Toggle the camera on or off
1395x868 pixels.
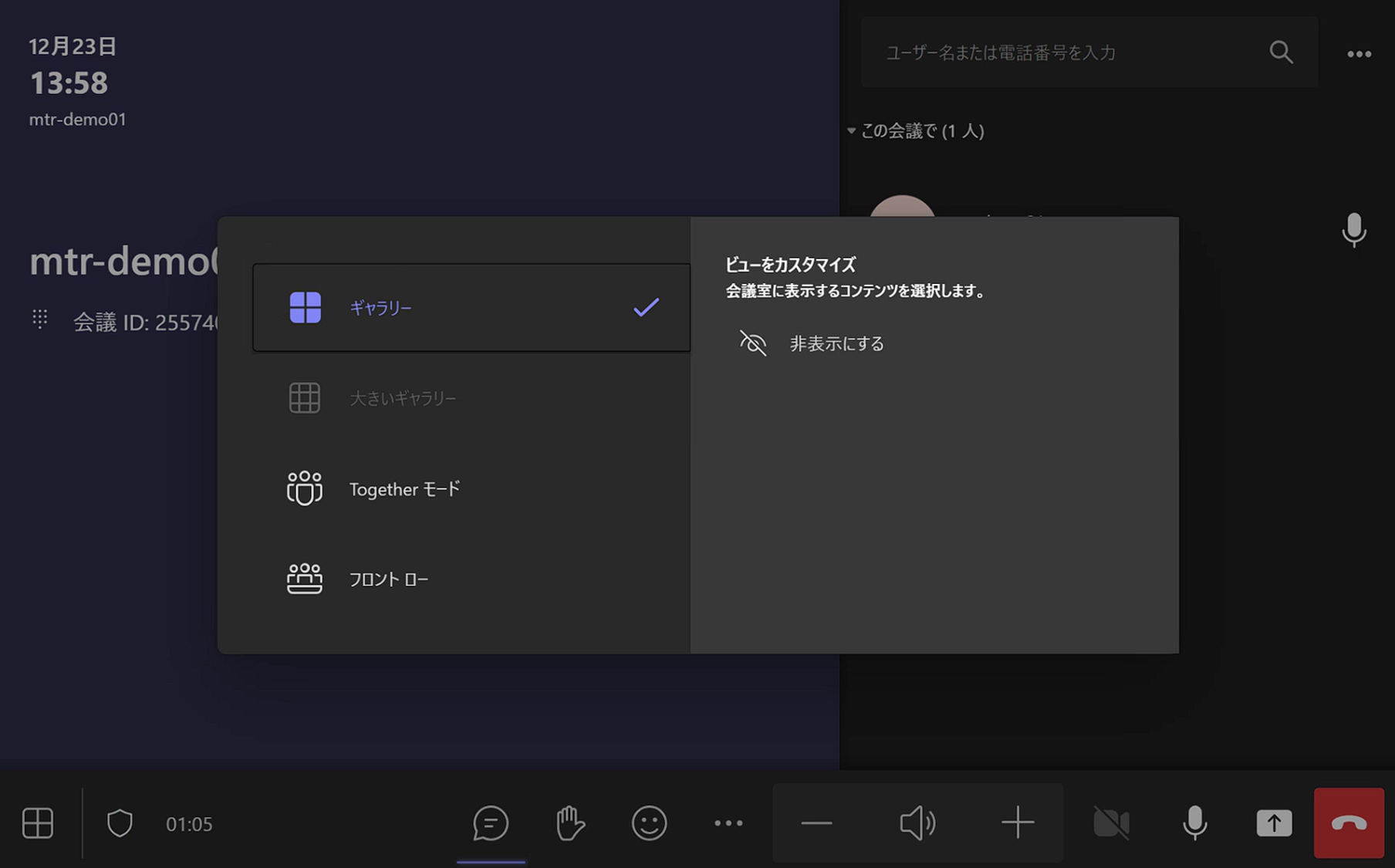coord(1111,822)
